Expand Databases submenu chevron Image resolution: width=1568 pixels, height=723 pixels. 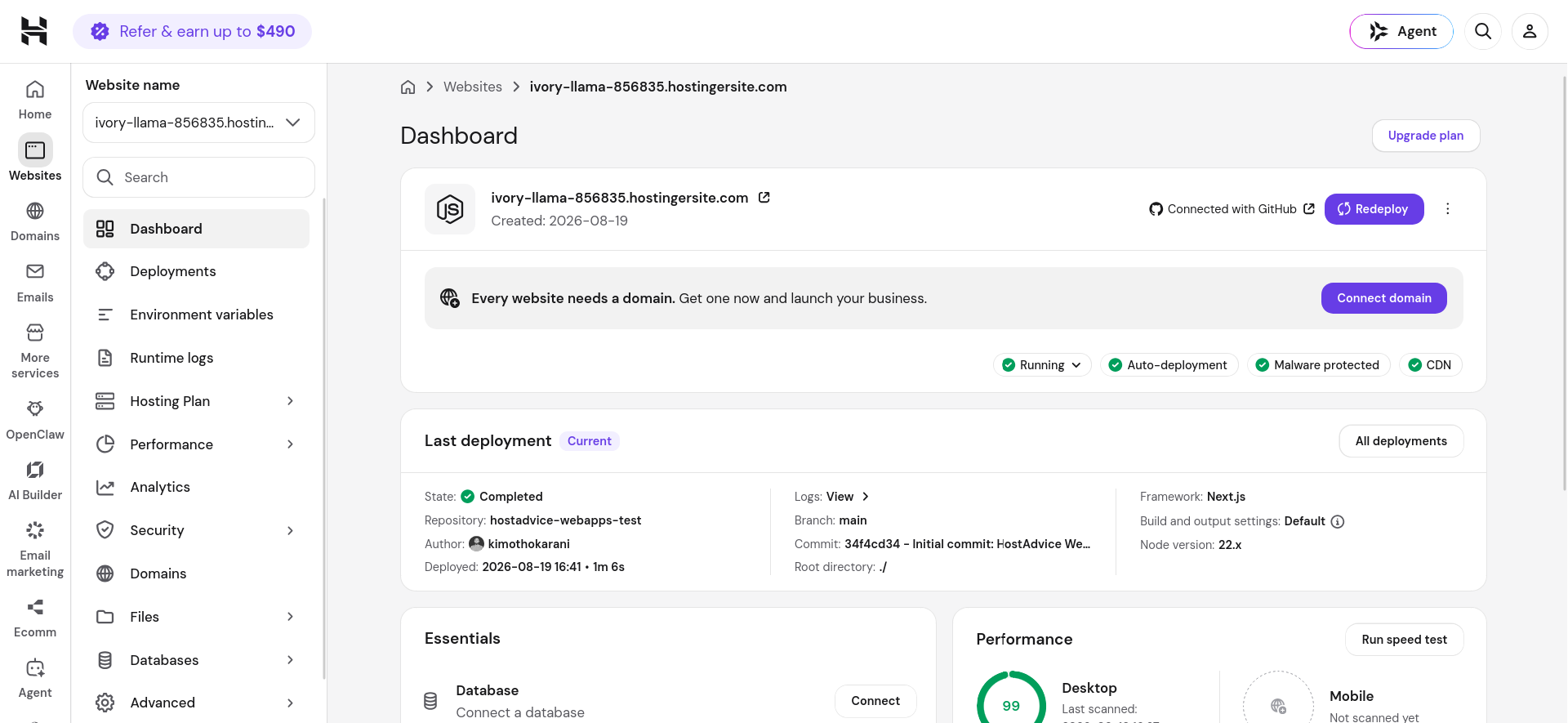tap(290, 660)
